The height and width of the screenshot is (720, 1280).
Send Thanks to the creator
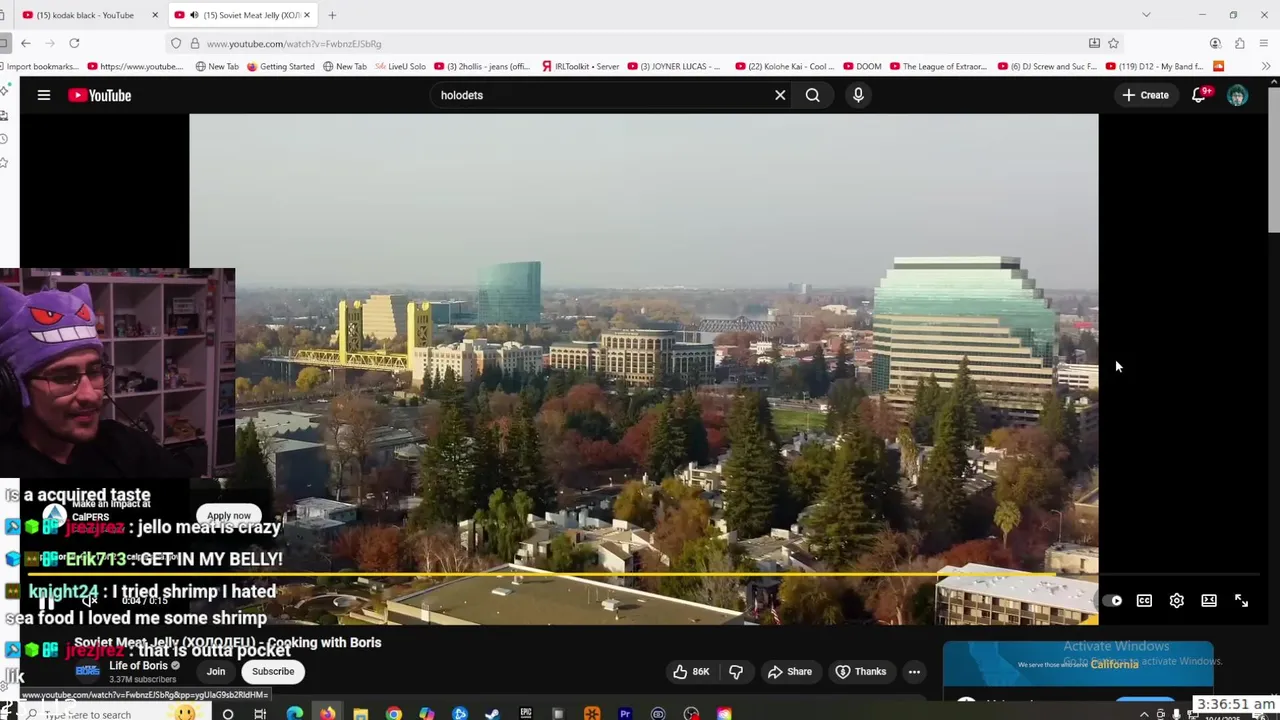pyautogui.click(x=861, y=672)
